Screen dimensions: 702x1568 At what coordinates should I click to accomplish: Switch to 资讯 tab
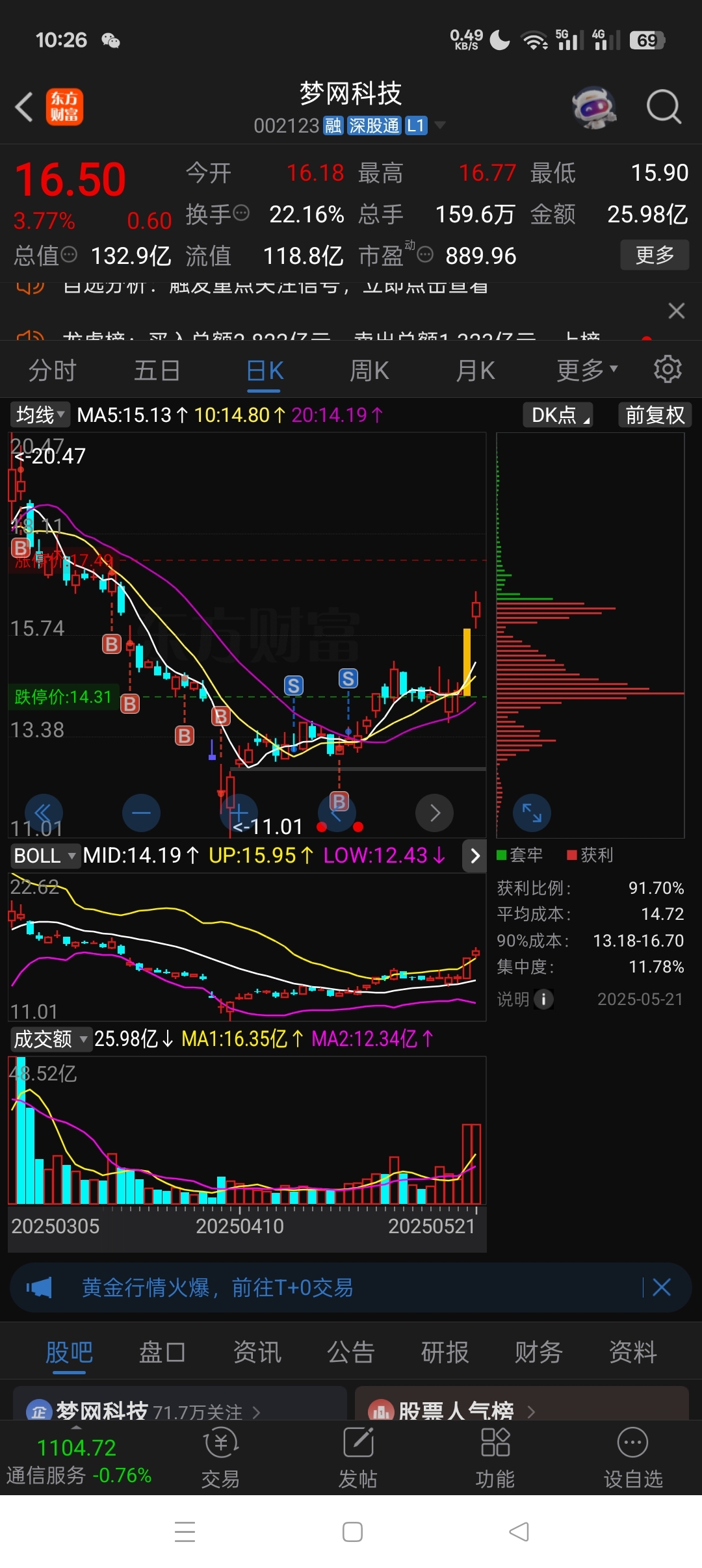click(x=257, y=1352)
